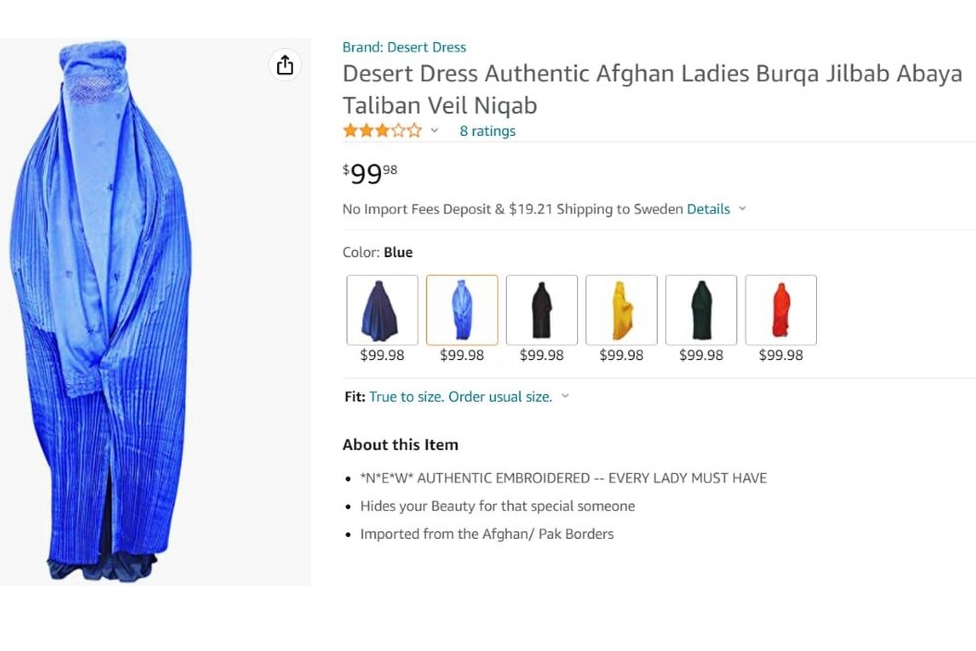
Task: Click the shipping Details link
Action: (708, 209)
